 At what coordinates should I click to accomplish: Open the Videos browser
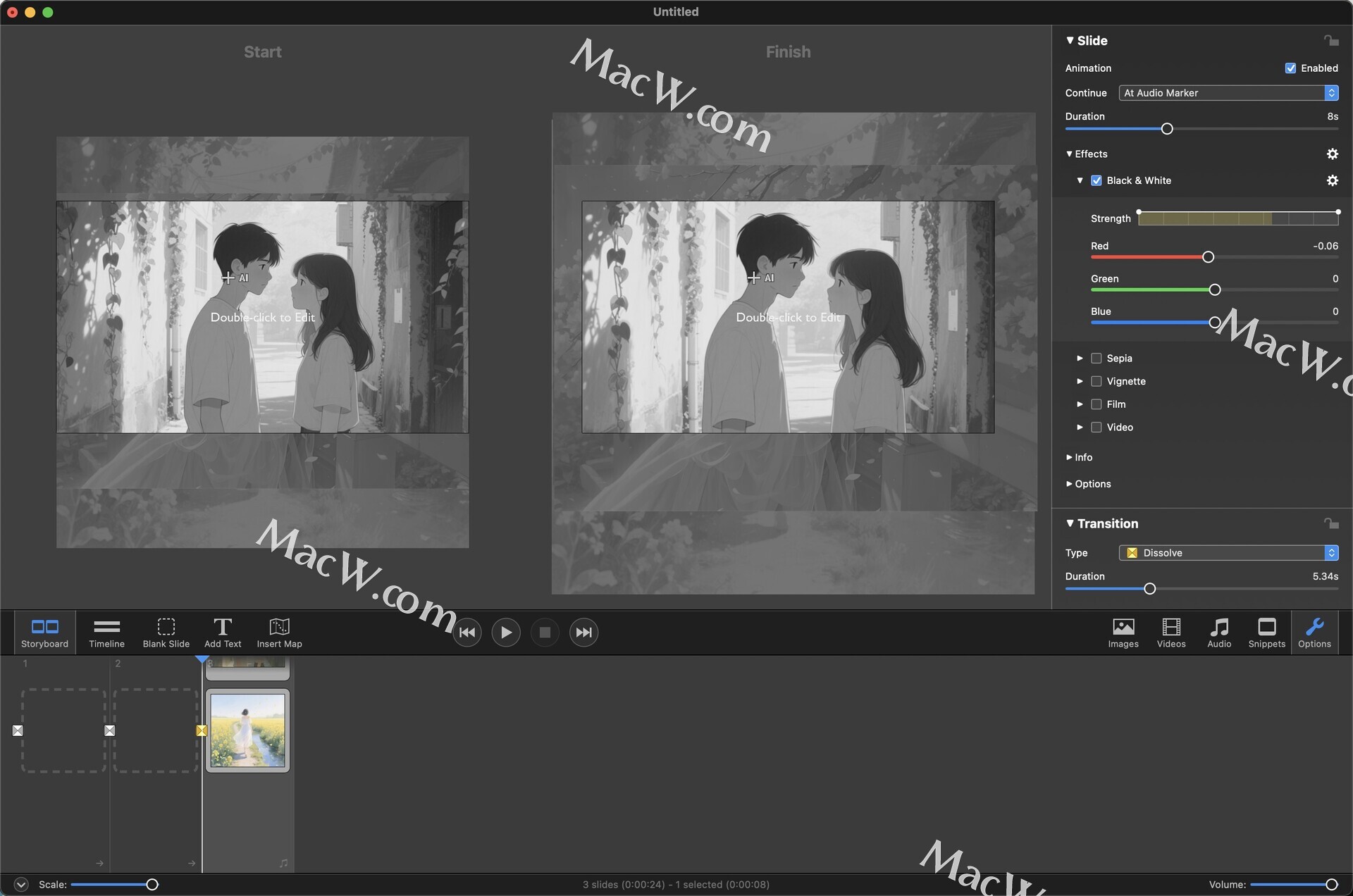click(1171, 633)
